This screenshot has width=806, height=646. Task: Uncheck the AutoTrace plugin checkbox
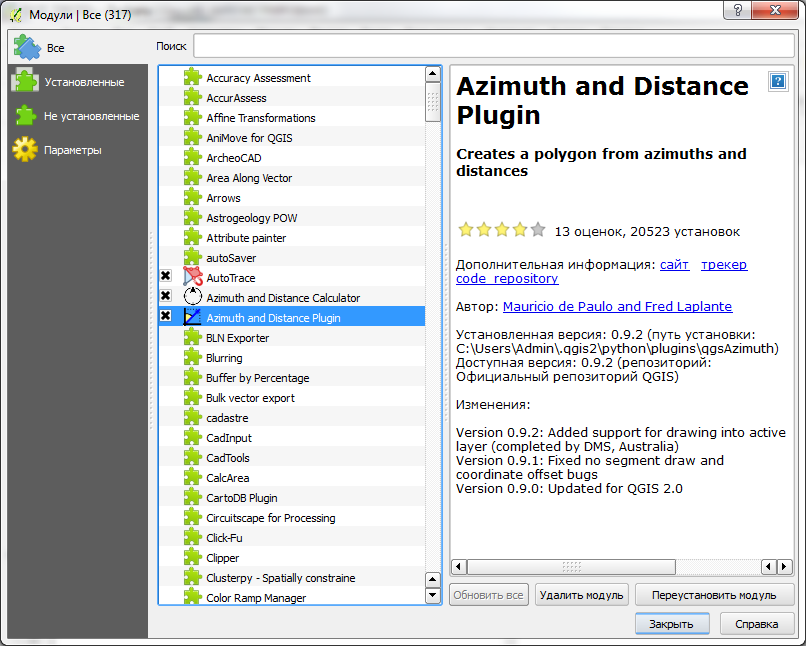click(166, 276)
